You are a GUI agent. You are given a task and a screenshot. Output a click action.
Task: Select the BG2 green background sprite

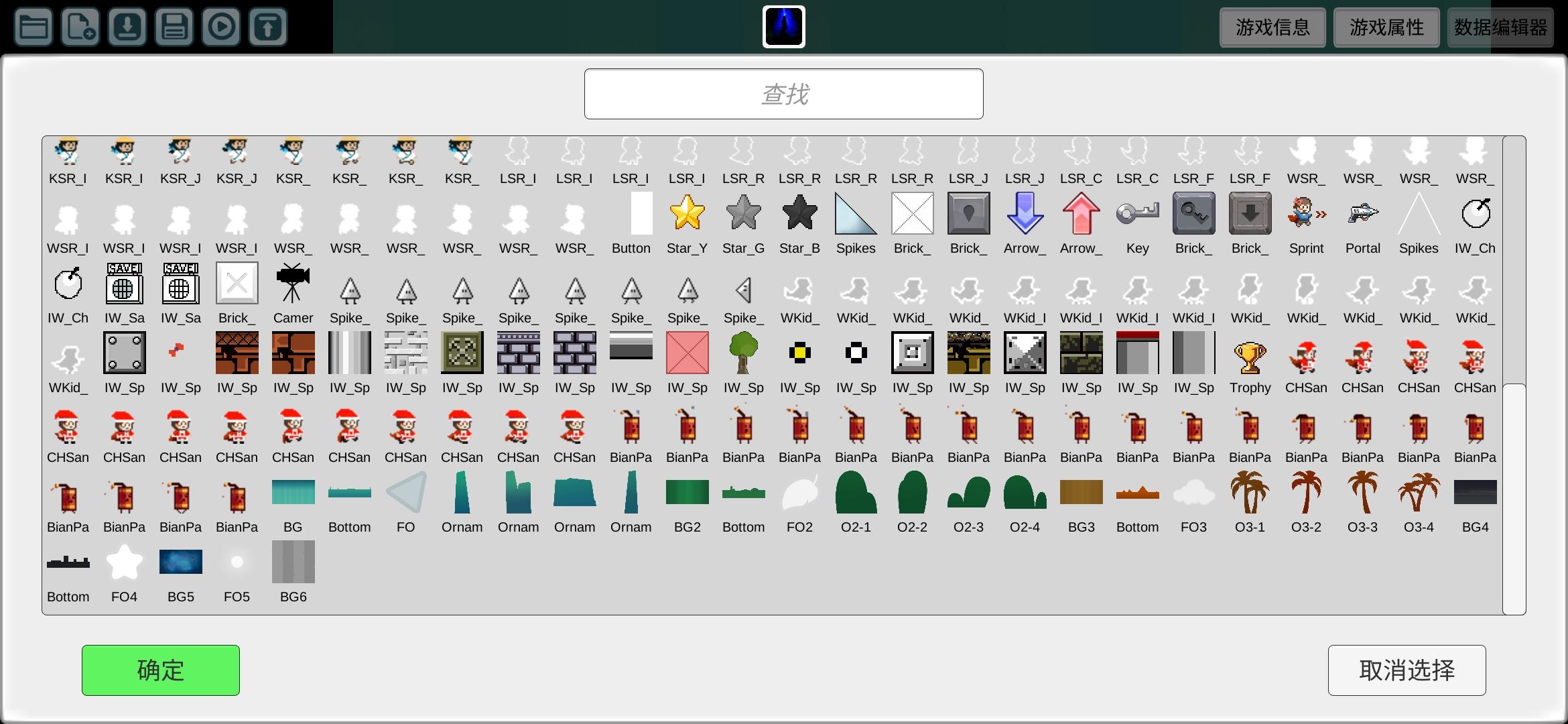pyautogui.click(x=688, y=492)
